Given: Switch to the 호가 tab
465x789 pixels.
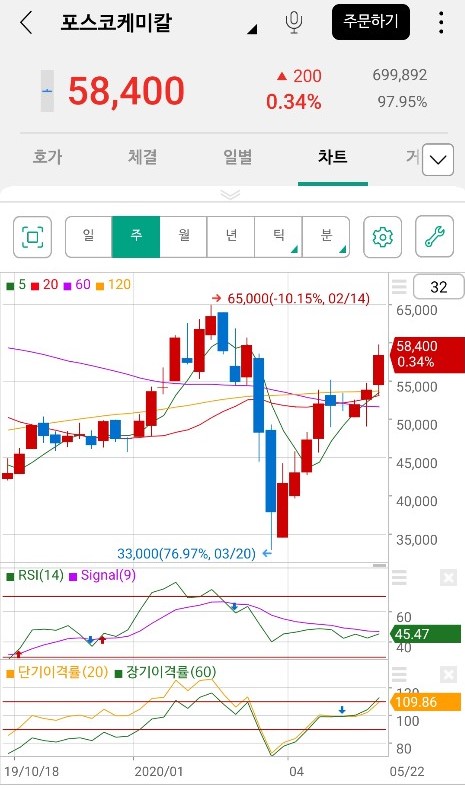Looking at the screenshot, I should coord(47,157).
